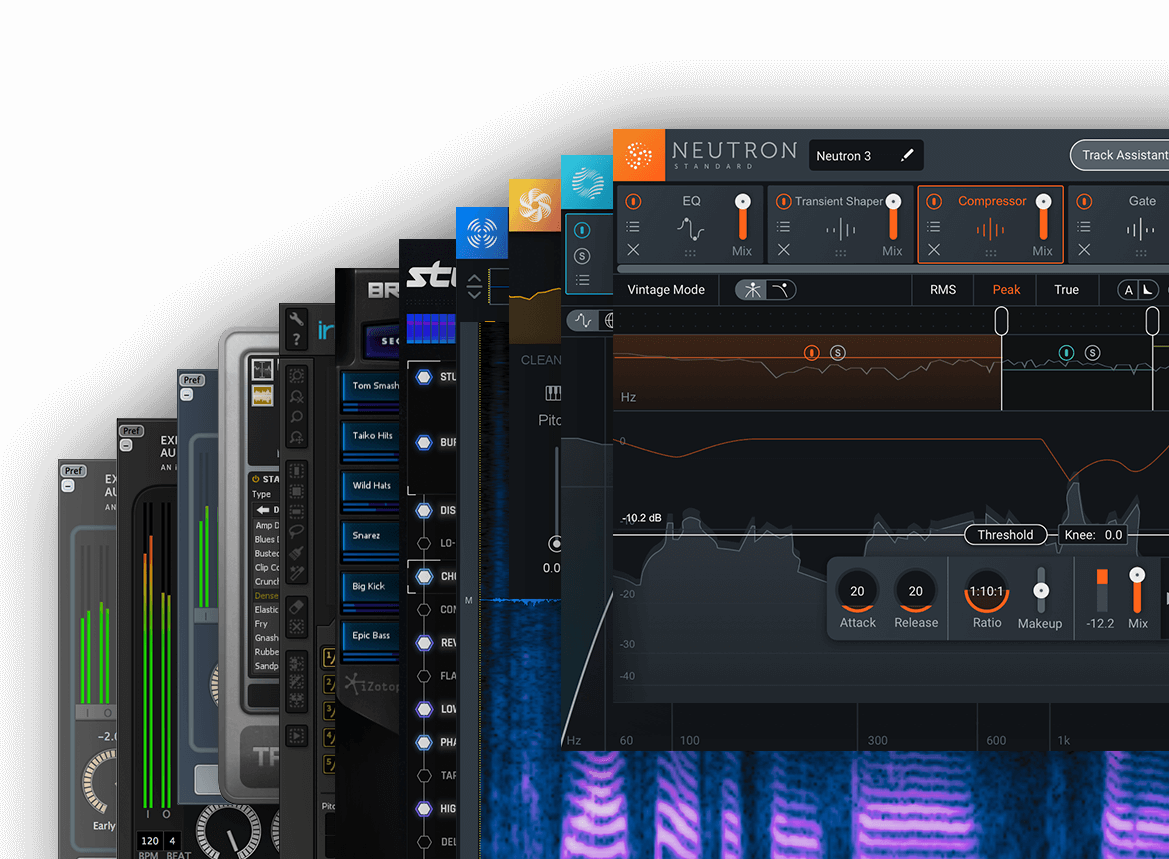Solo the orange compressor band

837,353
